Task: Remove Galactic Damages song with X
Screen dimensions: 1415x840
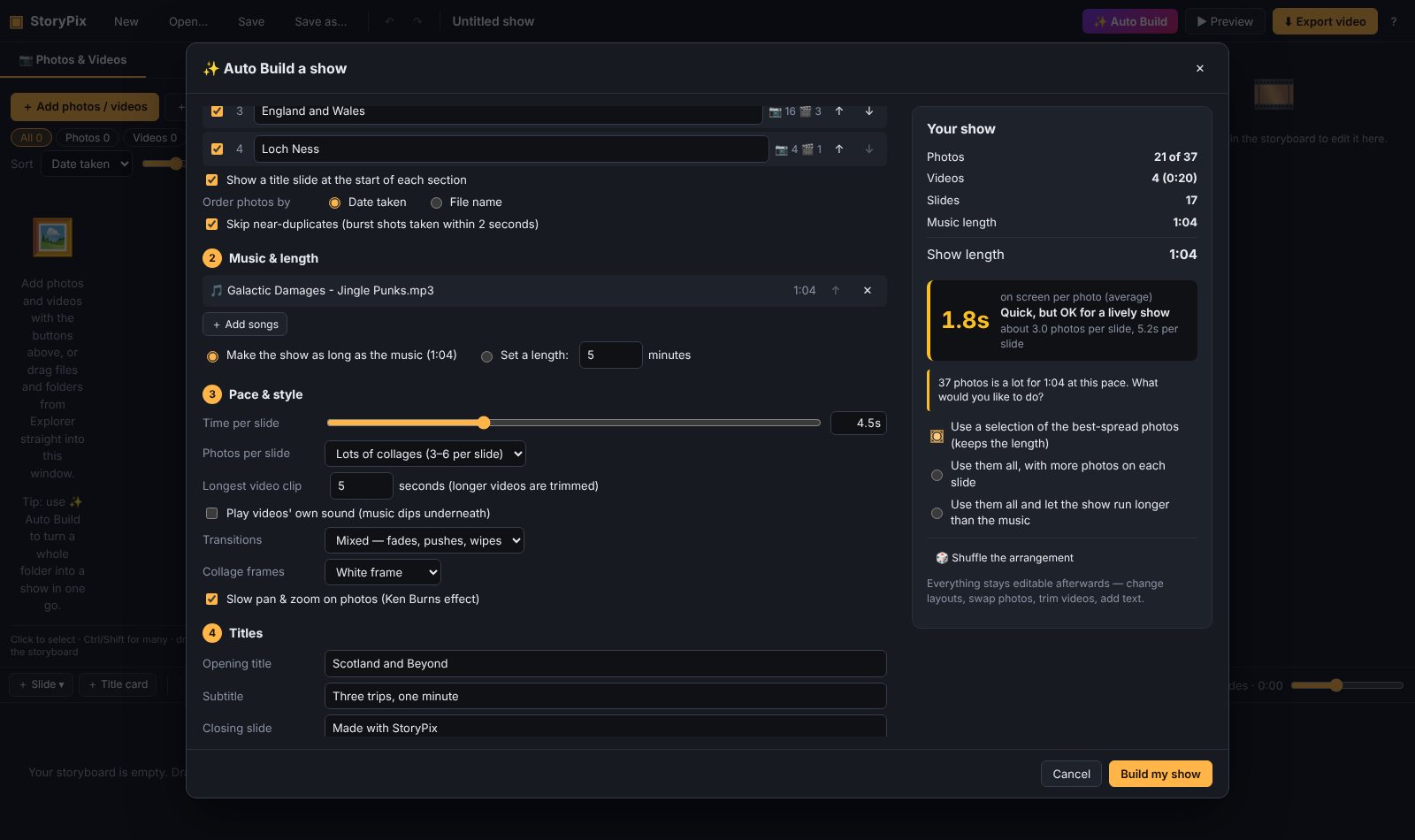Action: click(x=868, y=291)
